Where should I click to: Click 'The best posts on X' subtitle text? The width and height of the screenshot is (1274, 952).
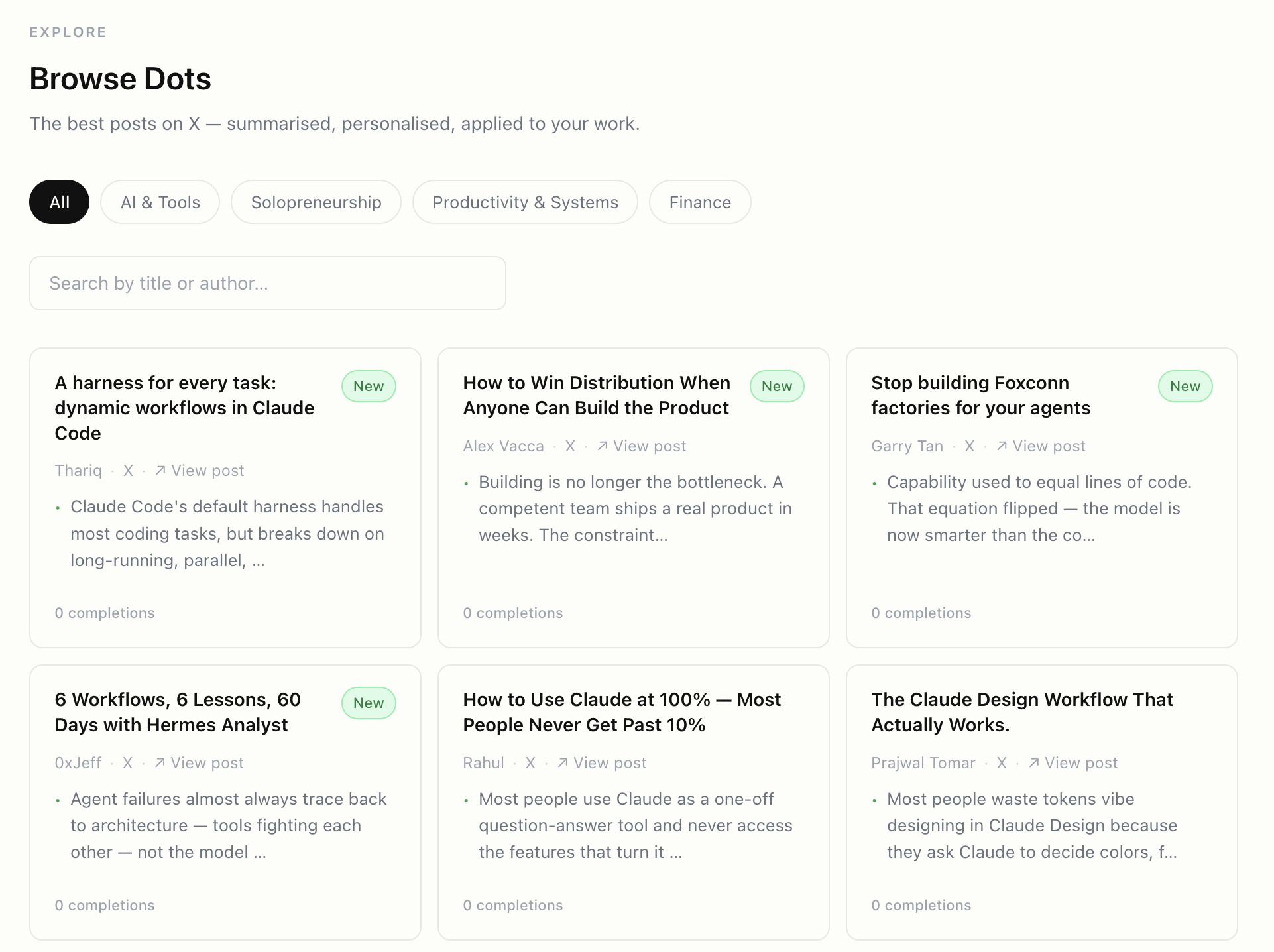coord(335,124)
